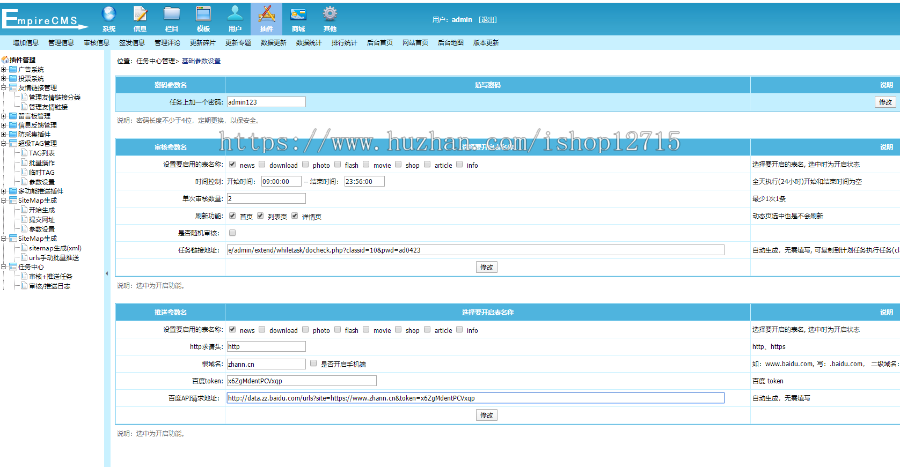Expand the 防采集插件 tree node
This screenshot has height=467, width=900.
click(3, 134)
